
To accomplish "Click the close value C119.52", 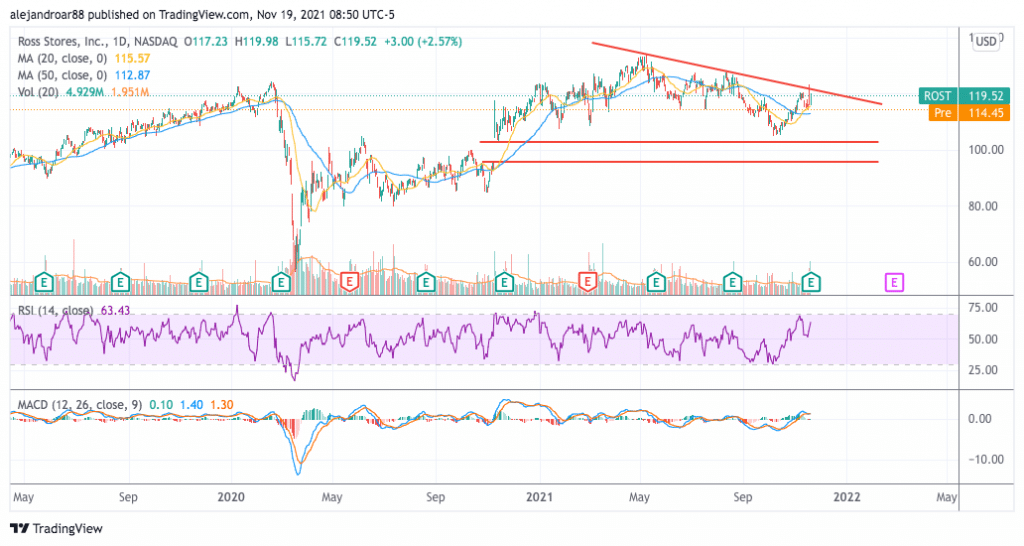I will coord(355,41).
